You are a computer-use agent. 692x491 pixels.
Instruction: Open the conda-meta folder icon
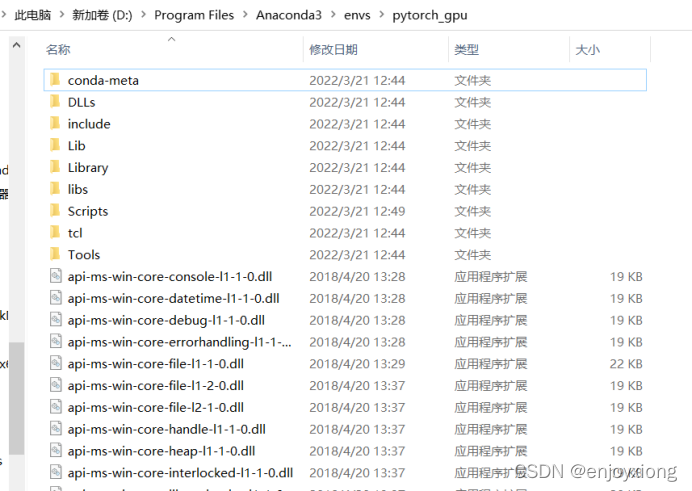[55, 80]
